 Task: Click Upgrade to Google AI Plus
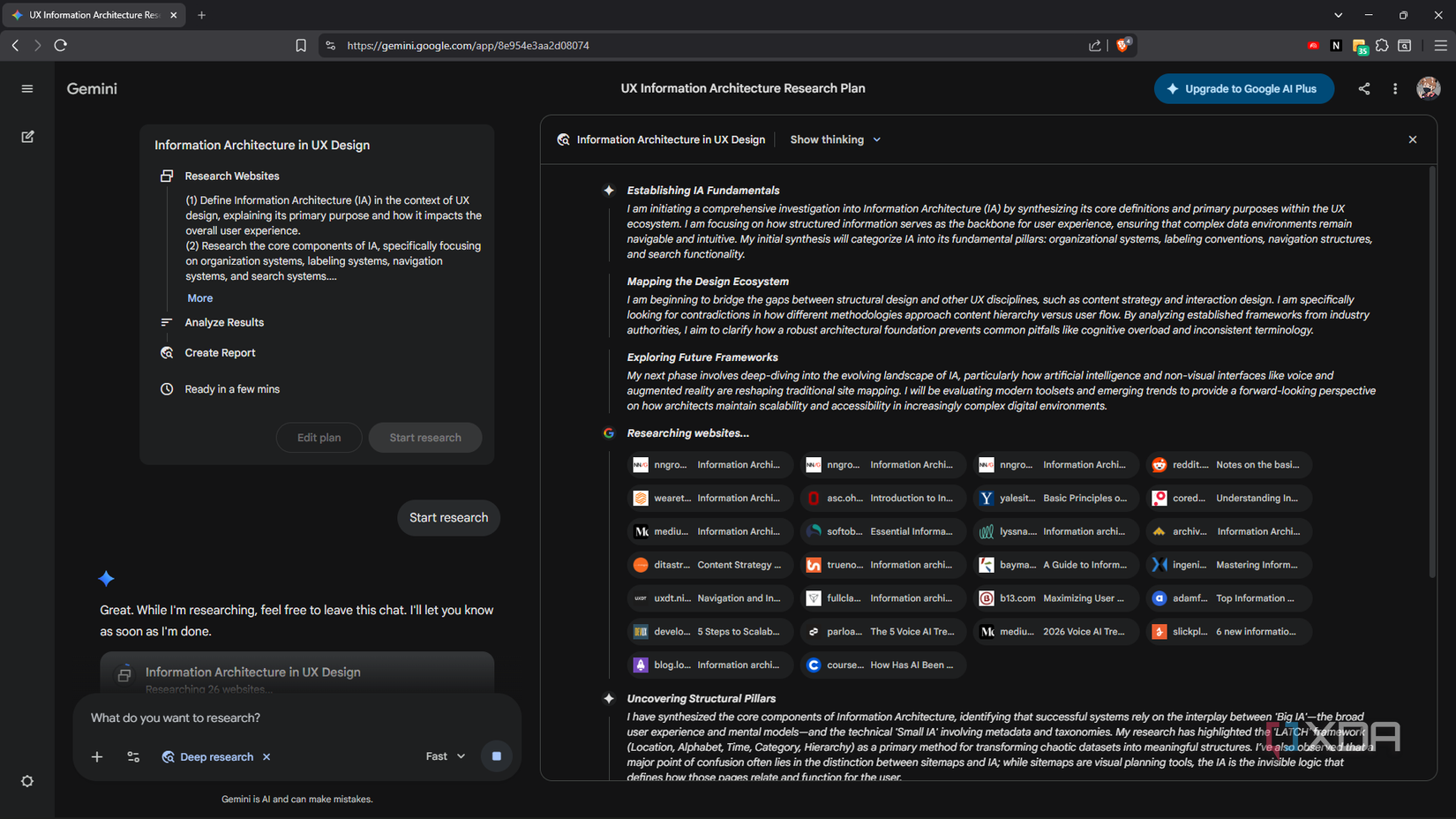point(1242,88)
